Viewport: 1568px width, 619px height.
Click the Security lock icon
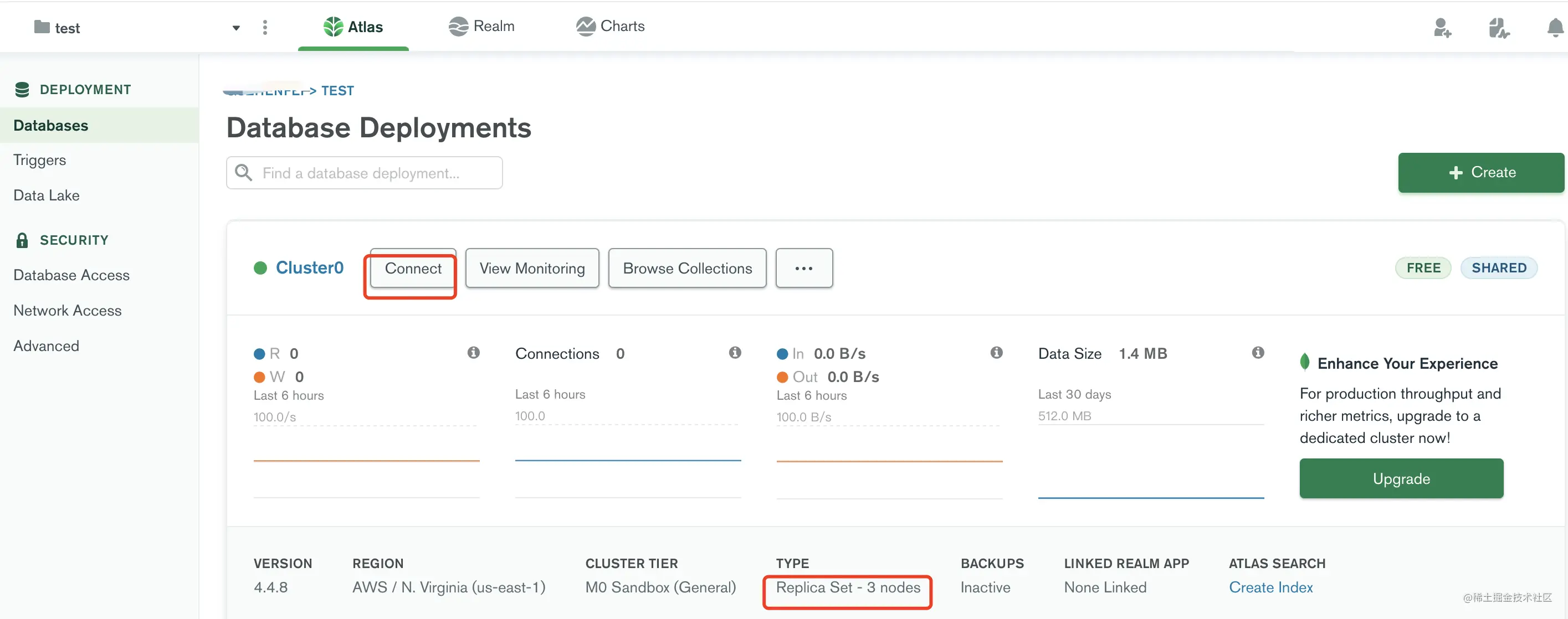coord(22,240)
